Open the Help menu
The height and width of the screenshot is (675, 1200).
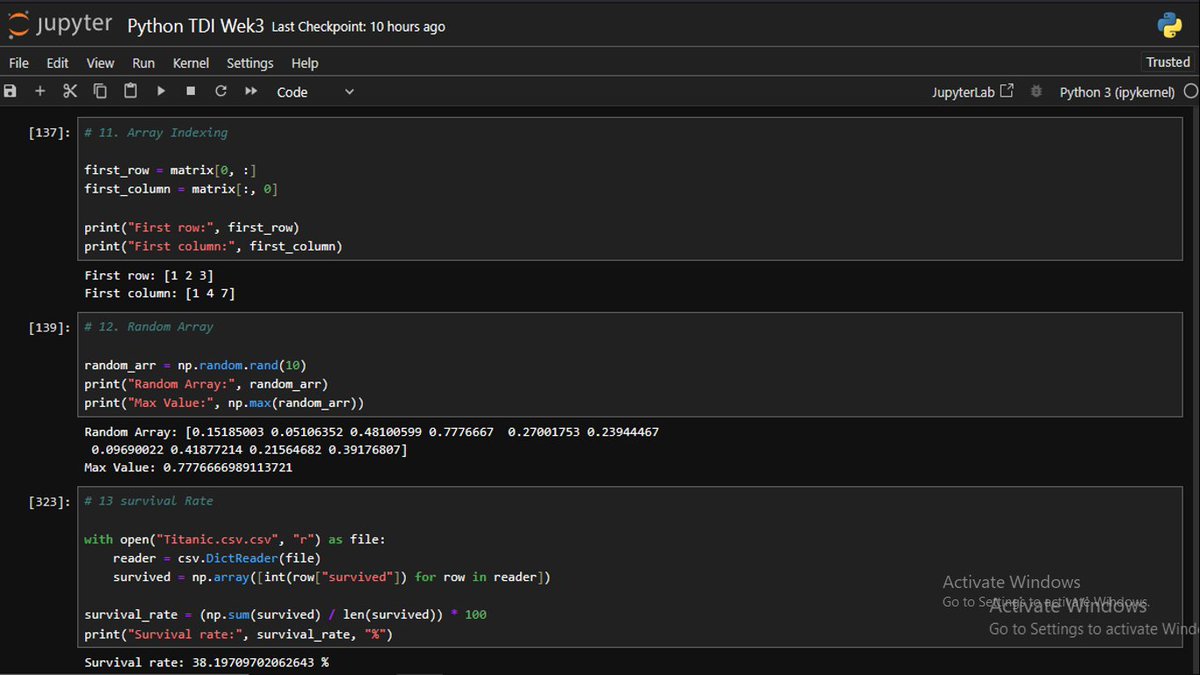[305, 63]
